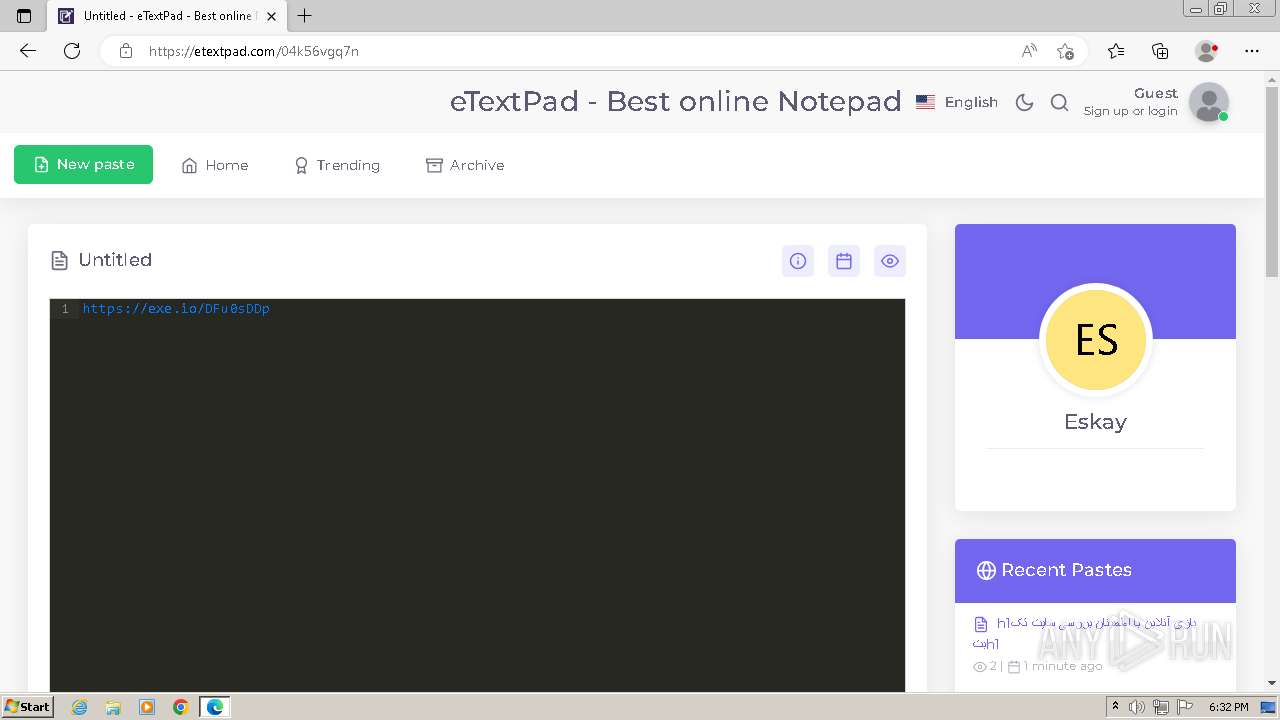Click the Edge taskbar icon
This screenshot has height=720, width=1280.
click(x=215, y=707)
